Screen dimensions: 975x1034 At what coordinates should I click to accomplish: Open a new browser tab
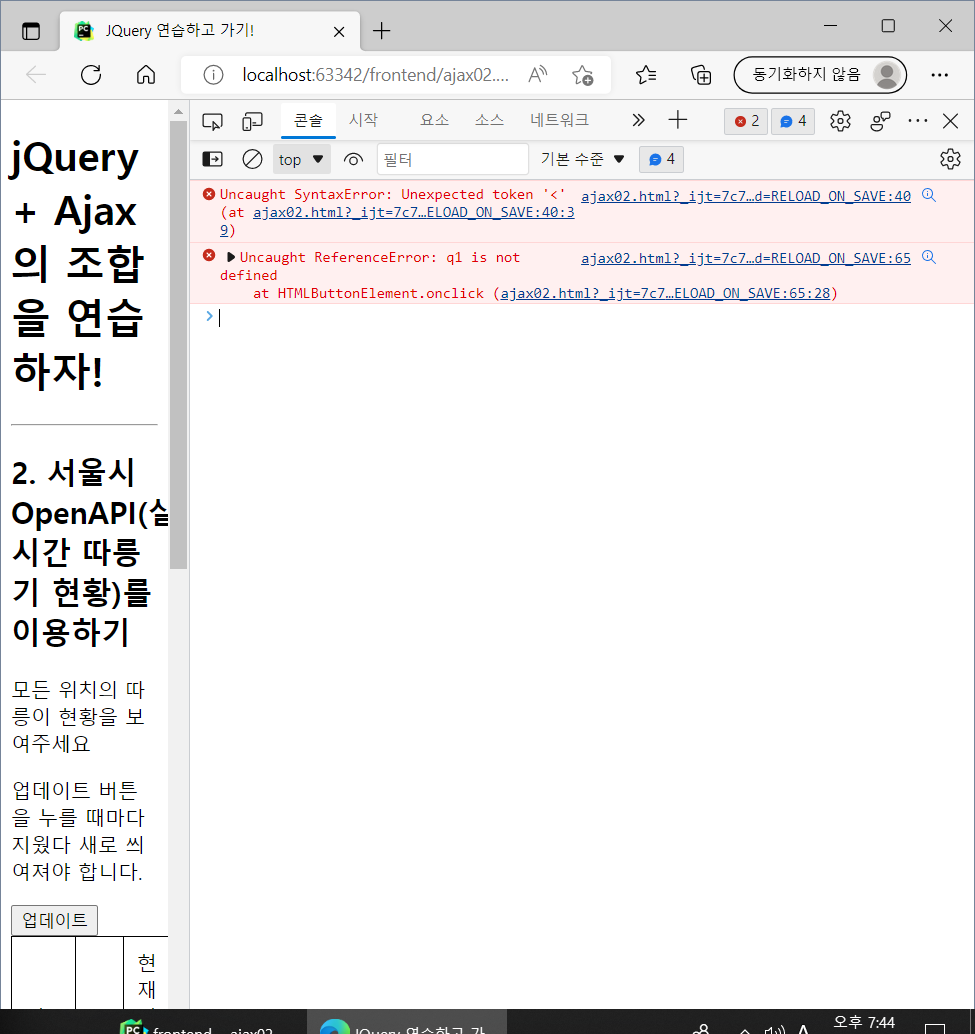[381, 31]
